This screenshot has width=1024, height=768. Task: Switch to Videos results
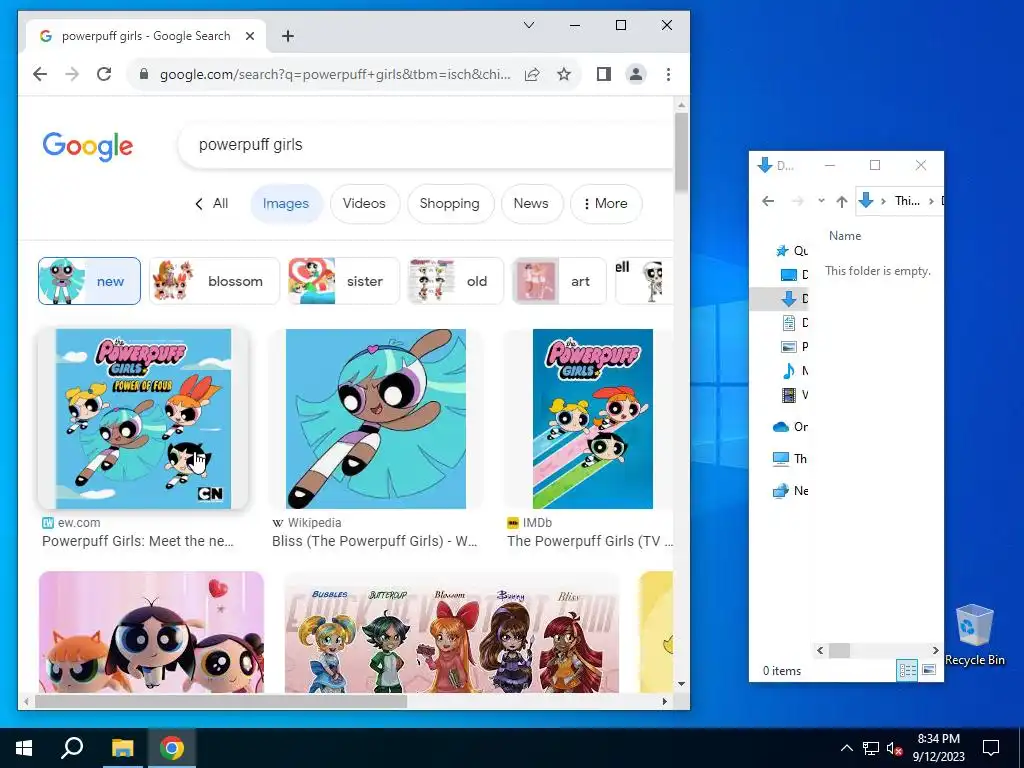[364, 204]
